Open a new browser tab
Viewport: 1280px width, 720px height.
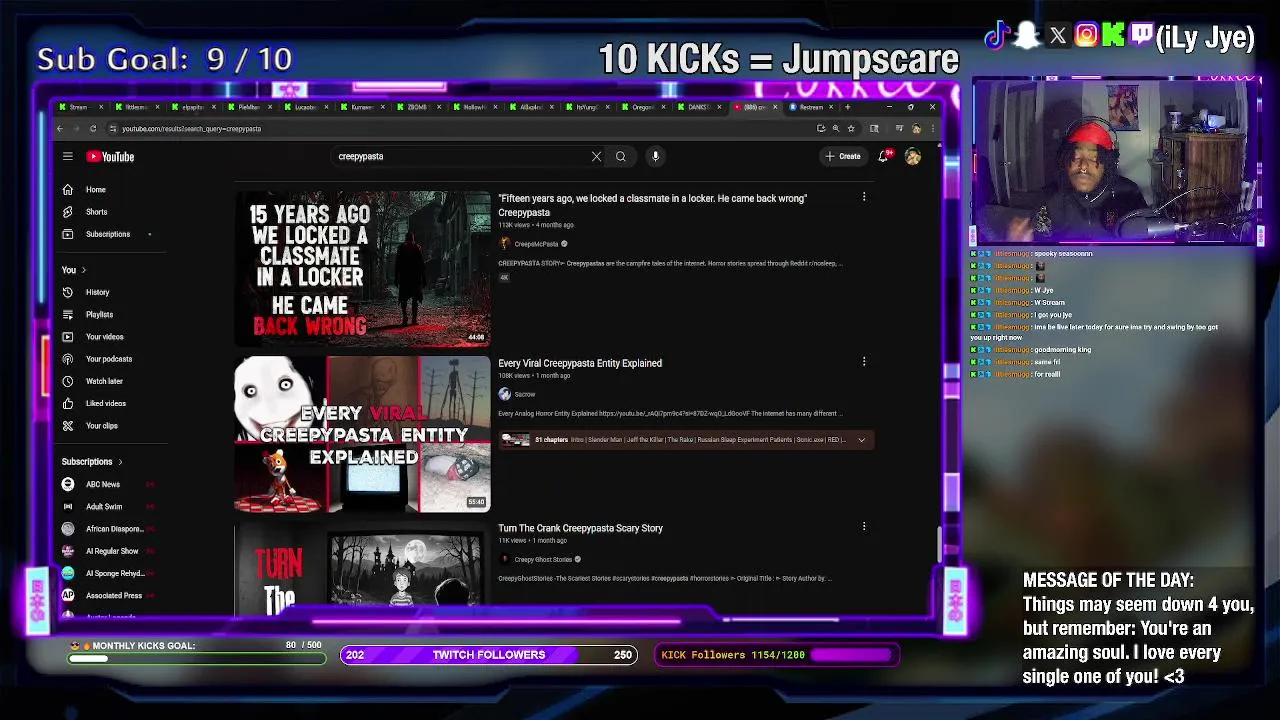(847, 107)
